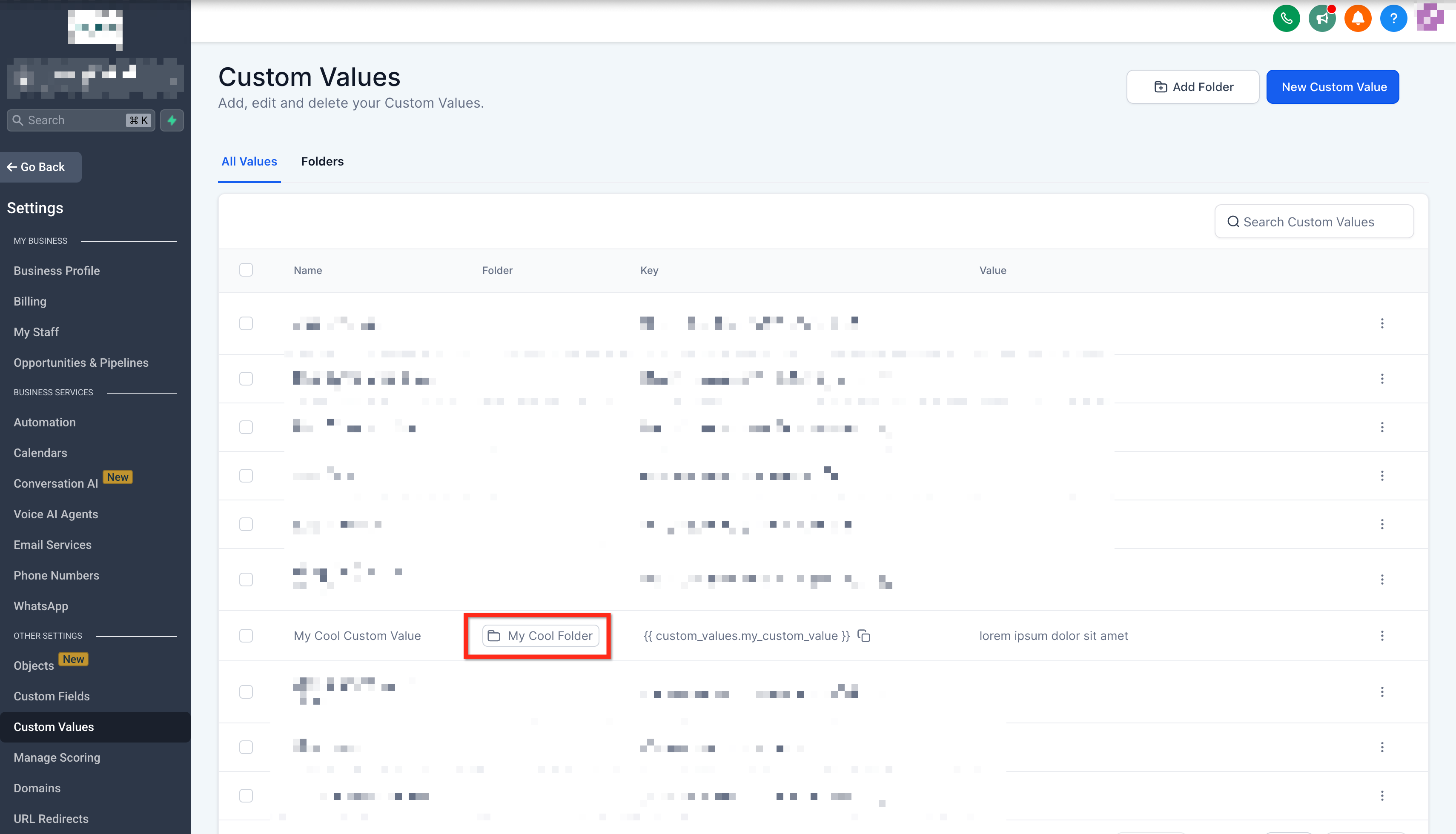This screenshot has width=1456, height=834.
Task: Open the megaphone announcements icon
Action: (x=1322, y=19)
